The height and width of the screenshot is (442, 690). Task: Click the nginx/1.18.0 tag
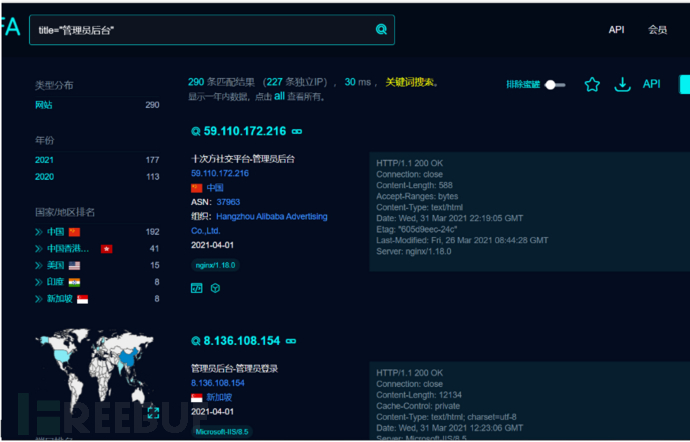coord(216,265)
